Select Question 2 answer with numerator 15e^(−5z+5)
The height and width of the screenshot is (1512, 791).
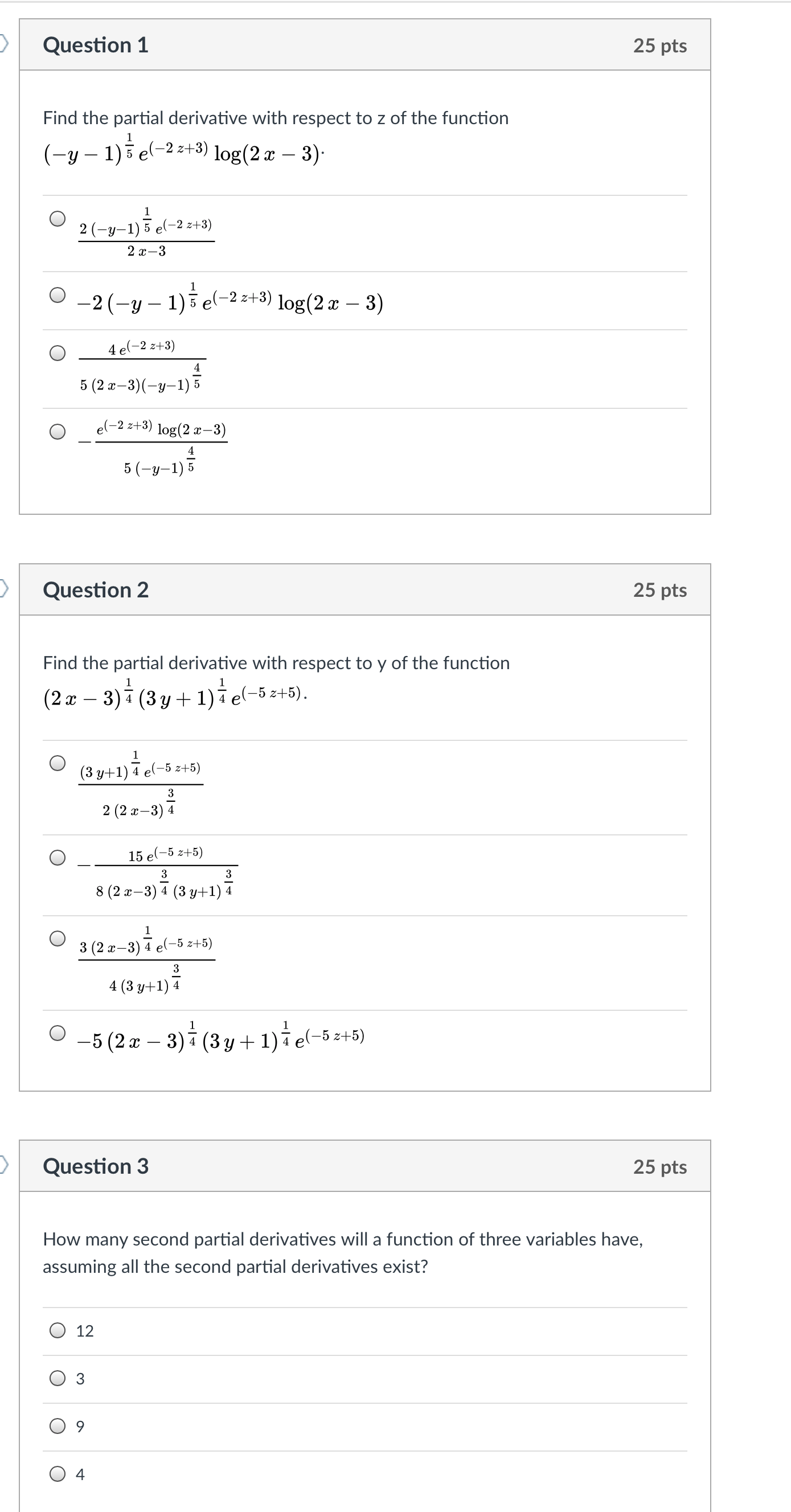58,858
